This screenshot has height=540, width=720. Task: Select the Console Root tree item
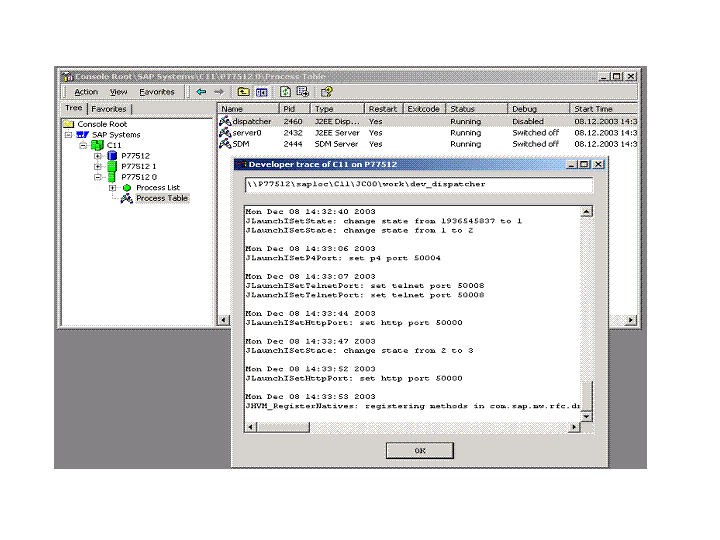pos(102,124)
